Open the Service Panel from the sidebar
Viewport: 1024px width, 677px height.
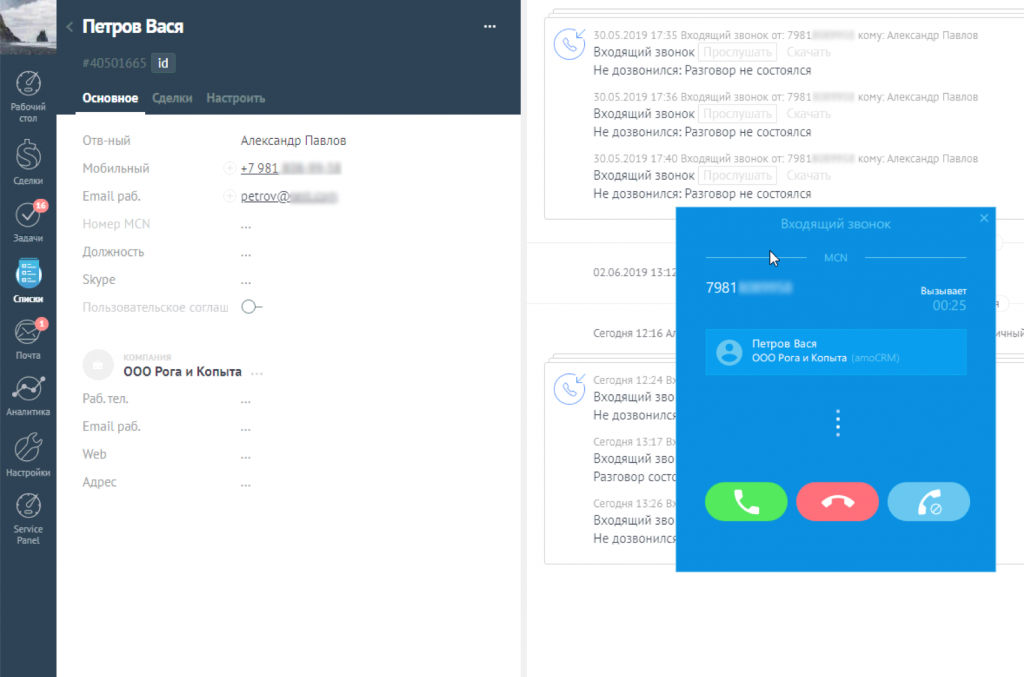(27, 512)
